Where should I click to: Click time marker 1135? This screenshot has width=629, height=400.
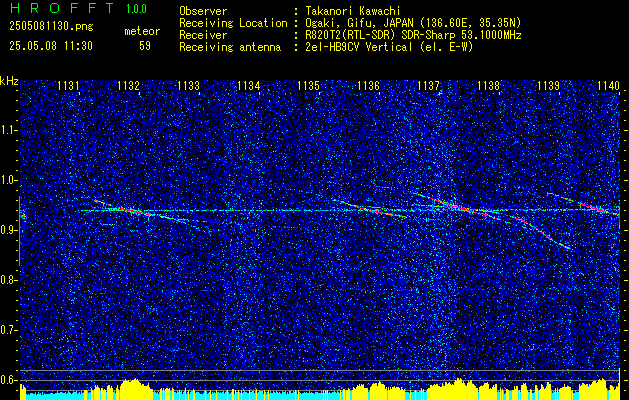click(308, 85)
